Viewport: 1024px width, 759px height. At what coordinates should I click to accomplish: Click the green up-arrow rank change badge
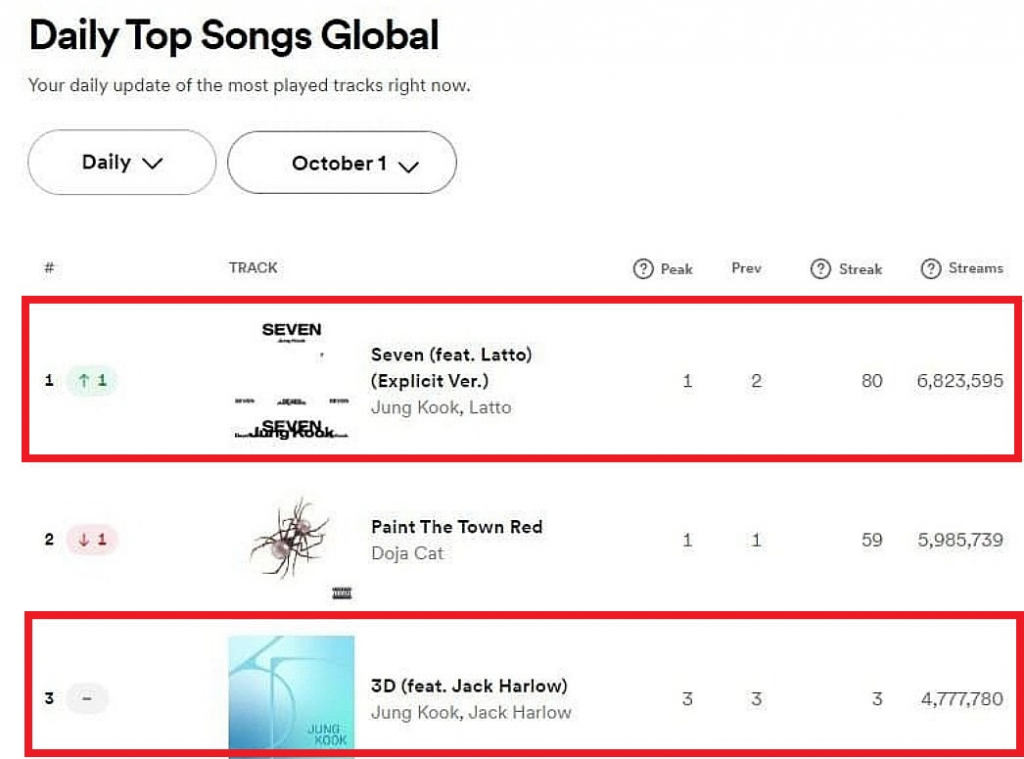(92, 380)
